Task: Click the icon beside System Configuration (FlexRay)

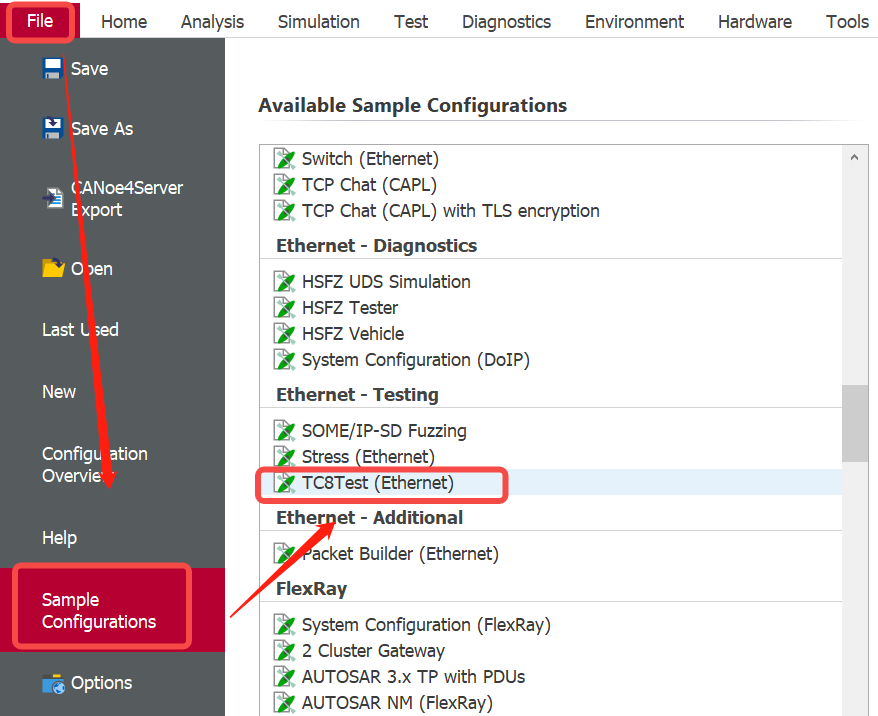Action: (x=284, y=625)
